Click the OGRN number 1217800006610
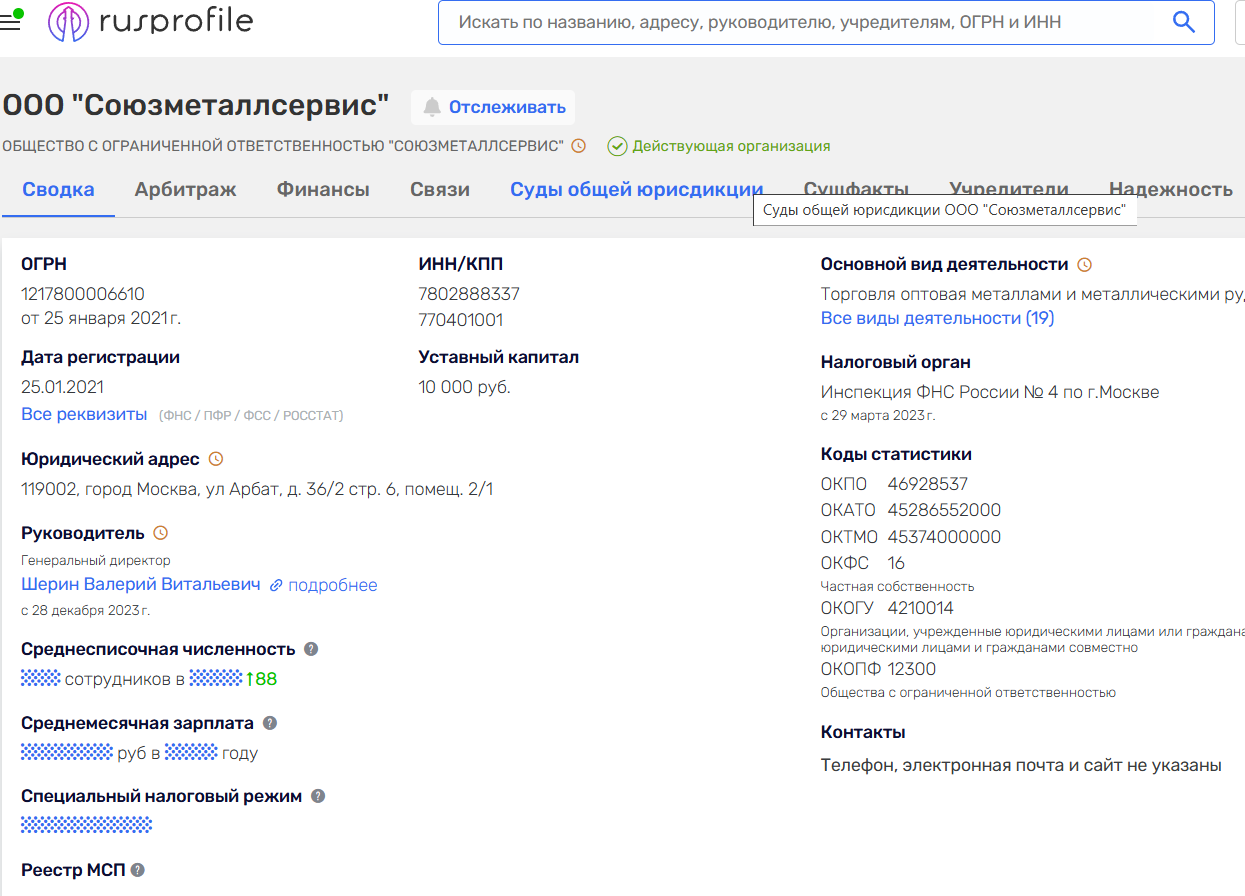Screen dimensions: 1245x896 [83, 294]
